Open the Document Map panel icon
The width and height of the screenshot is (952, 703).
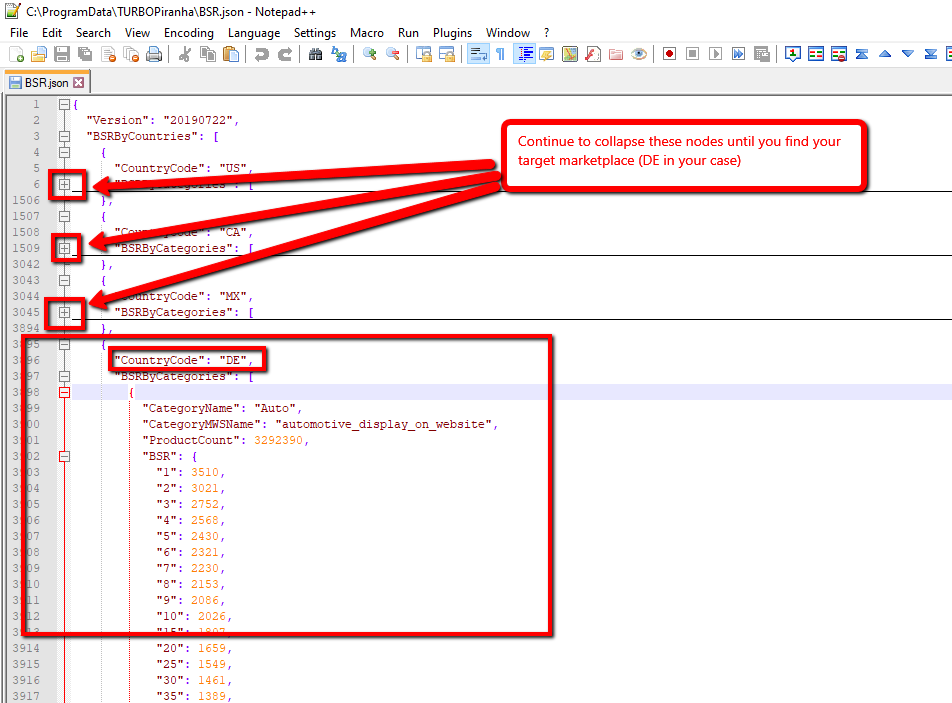[x=570, y=54]
